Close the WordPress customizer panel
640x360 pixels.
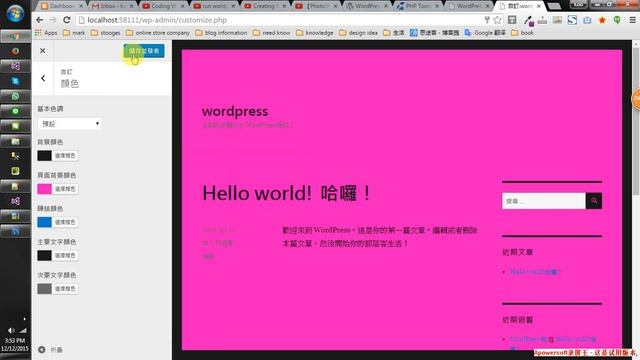tap(42, 51)
